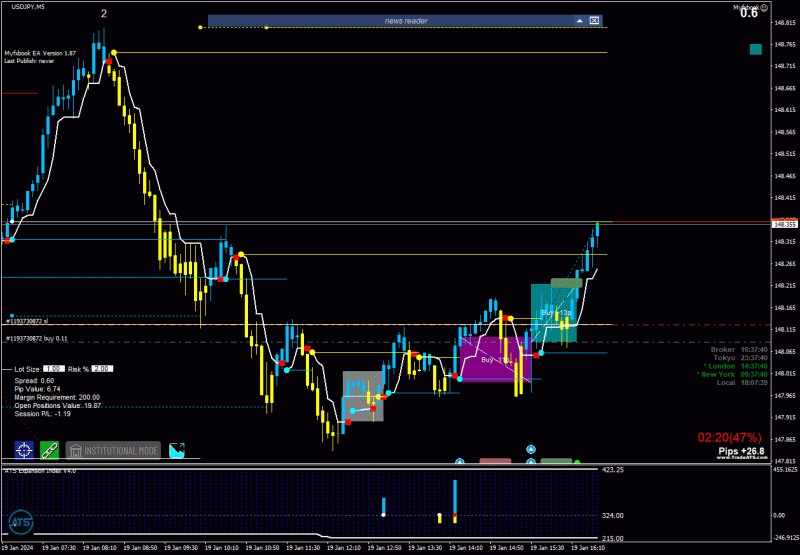This screenshot has height=555, width=800.
Task: Click Margin Requirement: 200.00 text
Action: pyautogui.click(x=57, y=397)
